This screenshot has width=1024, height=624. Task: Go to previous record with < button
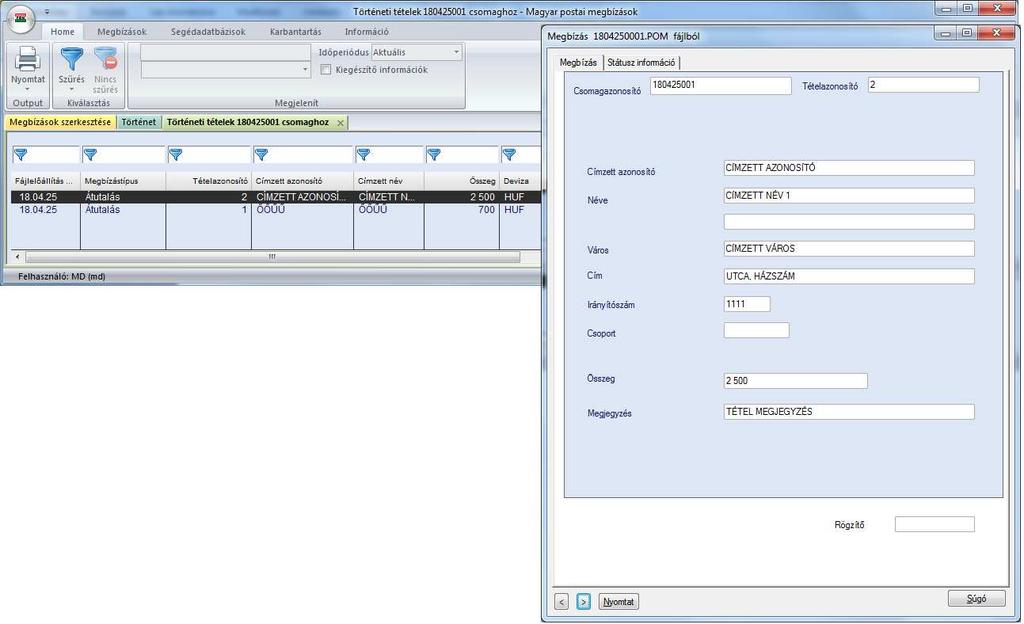(562, 602)
